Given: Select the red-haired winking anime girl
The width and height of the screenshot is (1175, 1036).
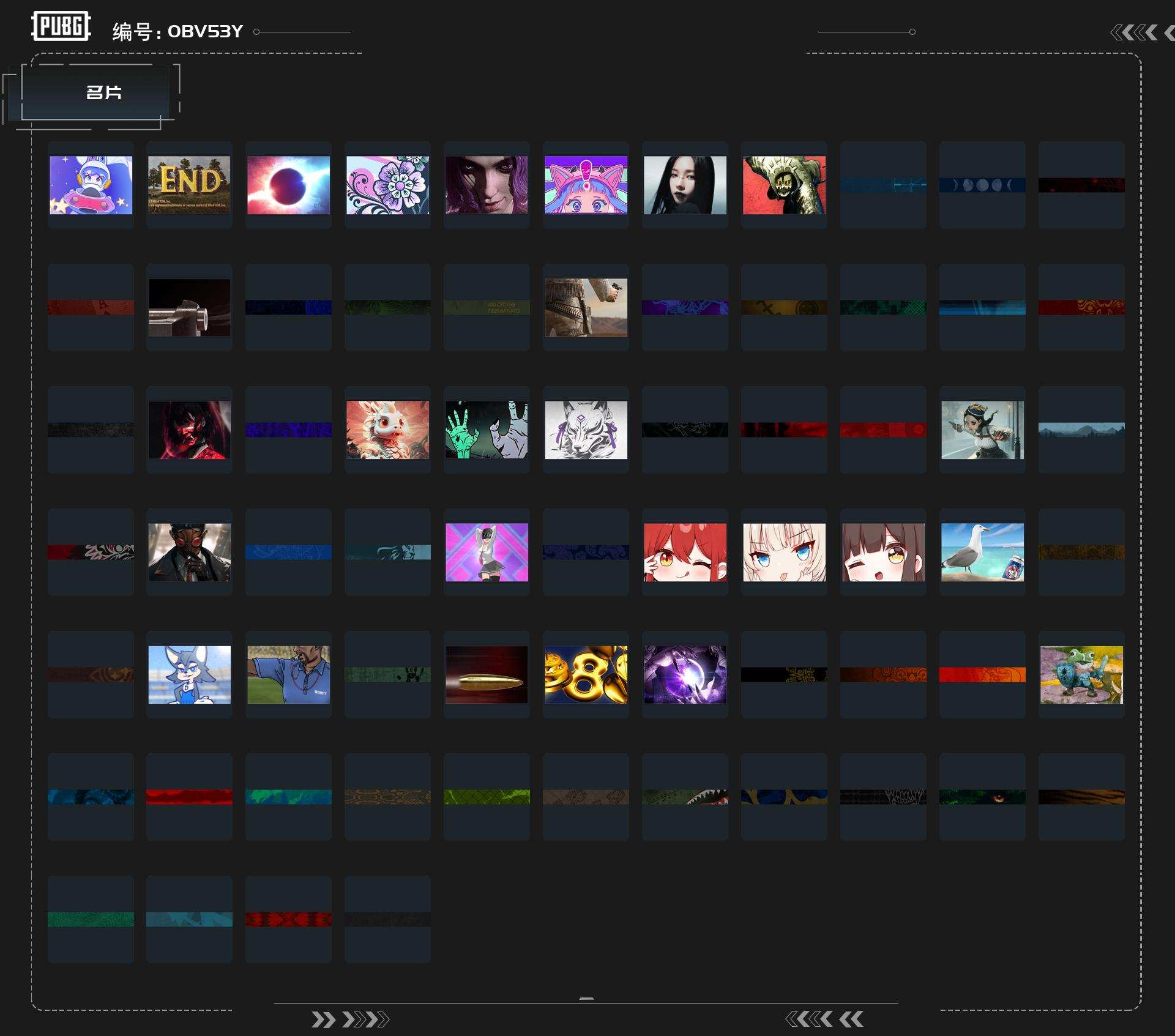Looking at the screenshot, I should coord(685,552).
